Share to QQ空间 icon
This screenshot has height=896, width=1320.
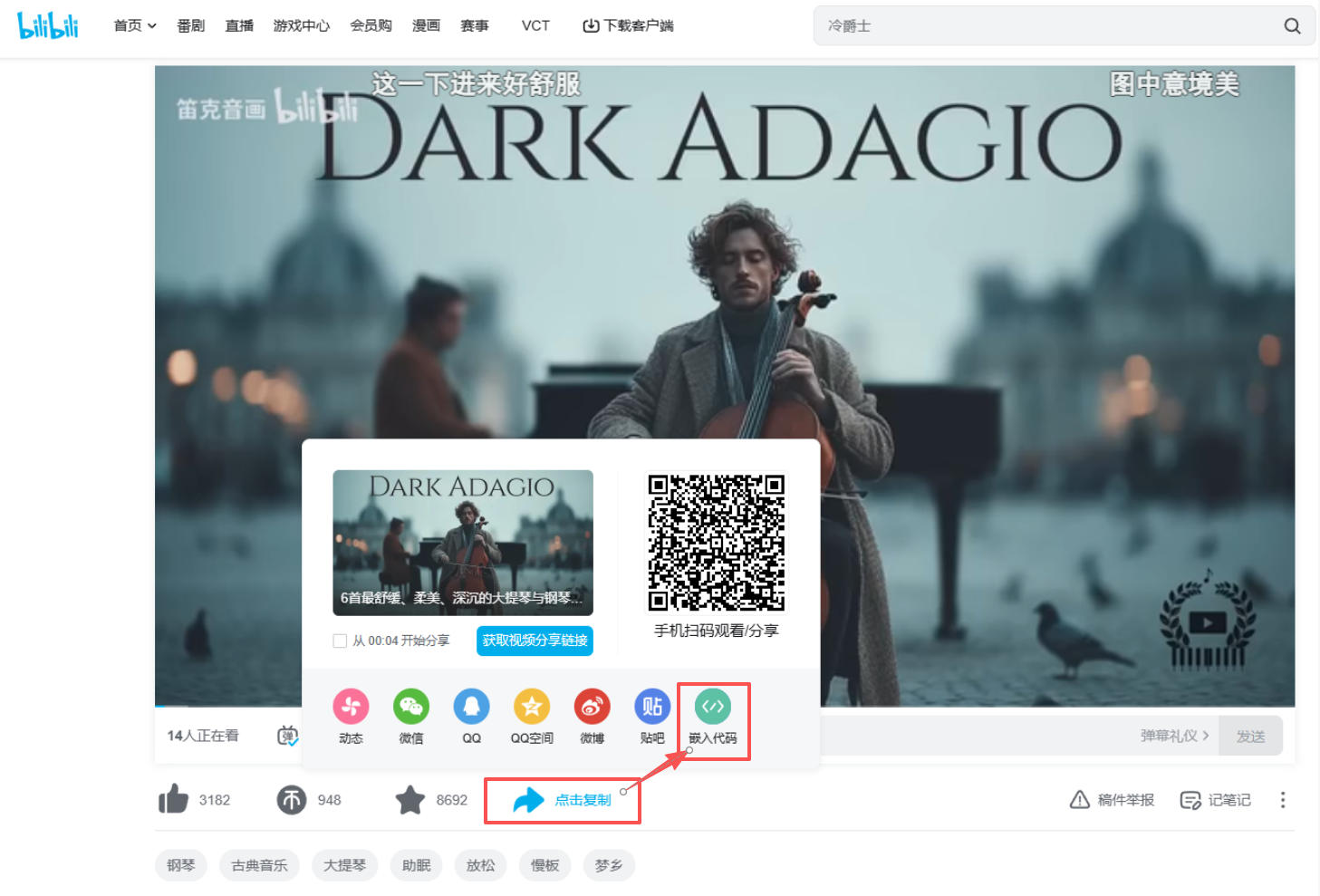pyautogui.click(x=532, y=707)
